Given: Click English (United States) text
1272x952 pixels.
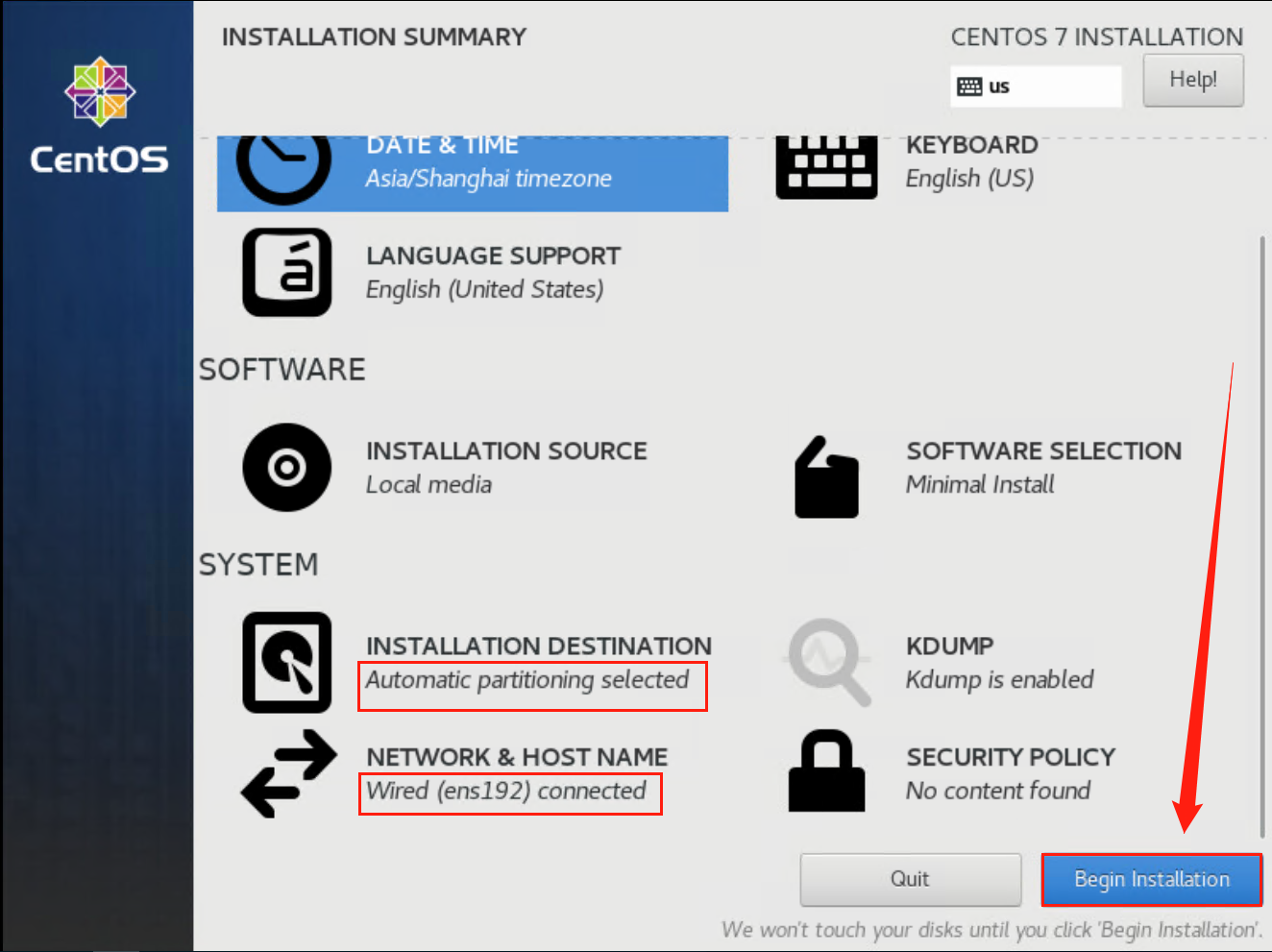Looking at the screenshot, I should point(484,290).
